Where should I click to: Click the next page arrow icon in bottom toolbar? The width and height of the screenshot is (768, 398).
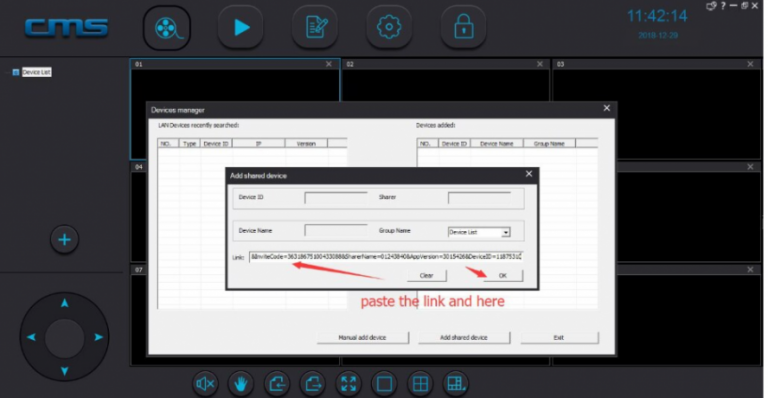click(312, 384)
